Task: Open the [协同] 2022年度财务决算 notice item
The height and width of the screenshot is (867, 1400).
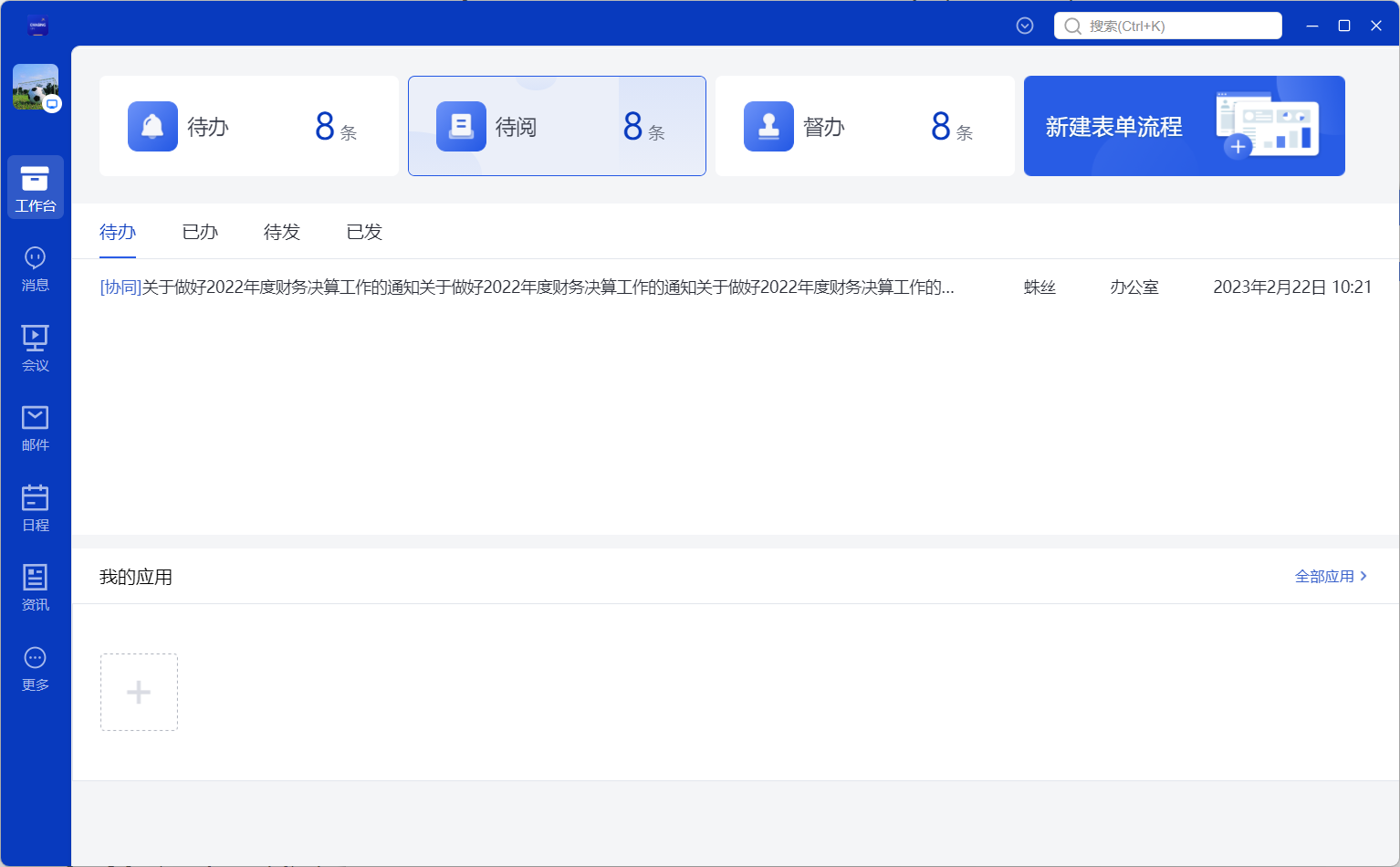Action: point(527,287)
